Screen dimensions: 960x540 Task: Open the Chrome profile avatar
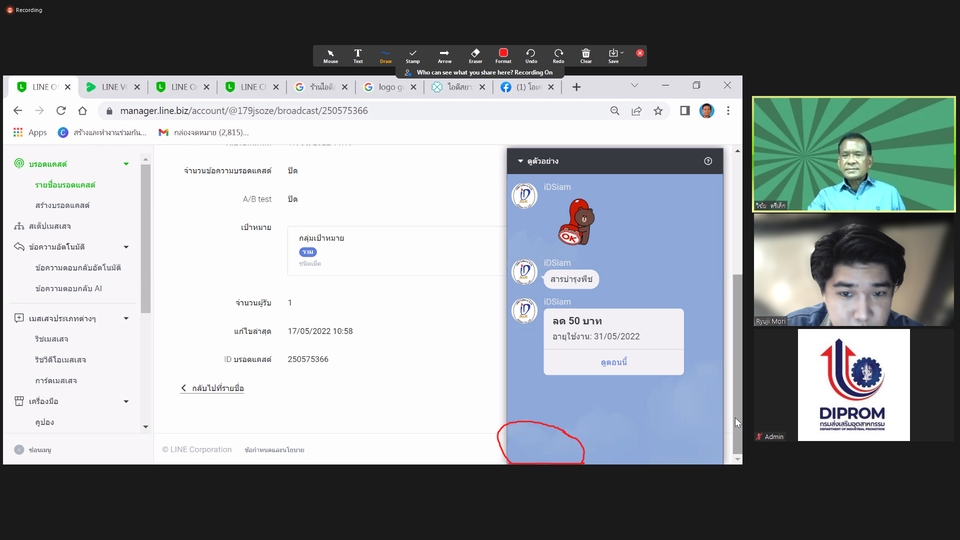(707, 111)
